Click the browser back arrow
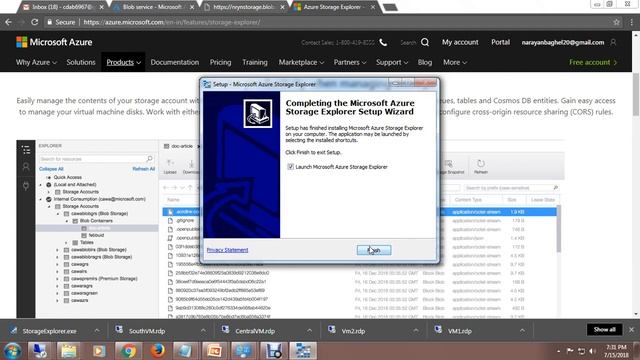 pos(9,22)
